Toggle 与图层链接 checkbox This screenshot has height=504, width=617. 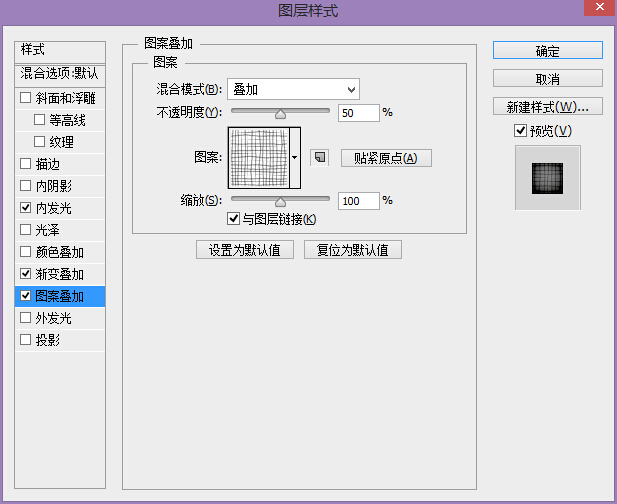point(233,219)
